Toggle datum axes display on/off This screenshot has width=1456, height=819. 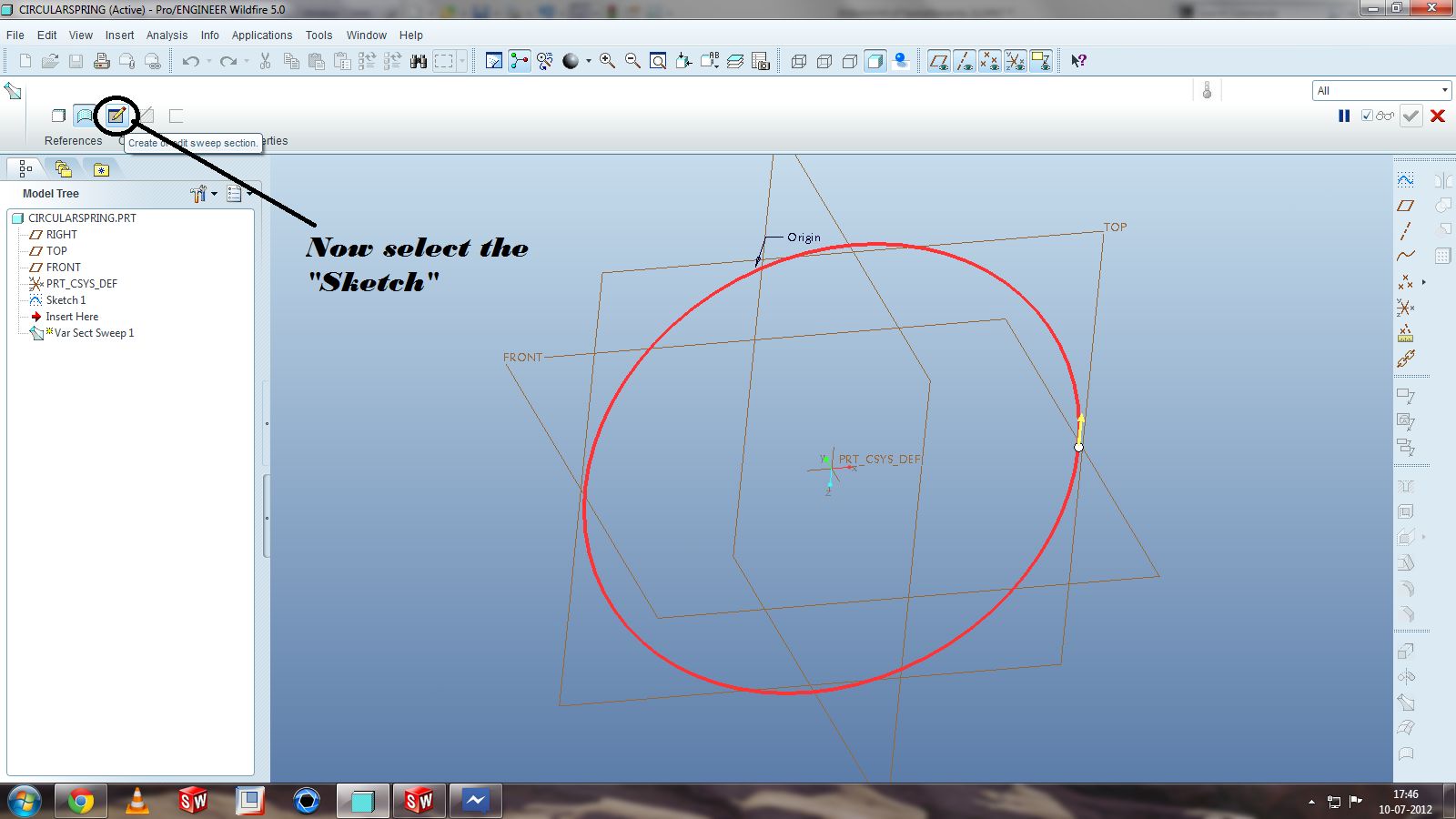pos(964,61)
